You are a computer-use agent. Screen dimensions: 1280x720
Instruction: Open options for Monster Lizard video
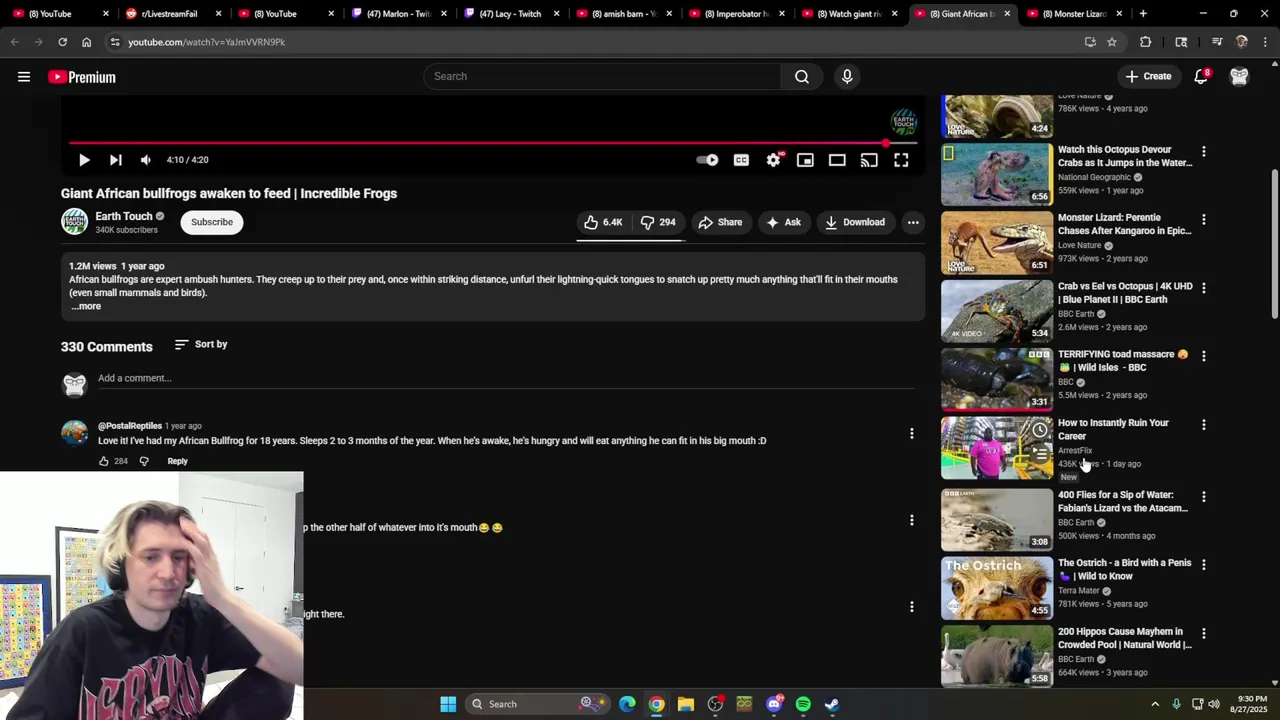tap(1203, 219)
